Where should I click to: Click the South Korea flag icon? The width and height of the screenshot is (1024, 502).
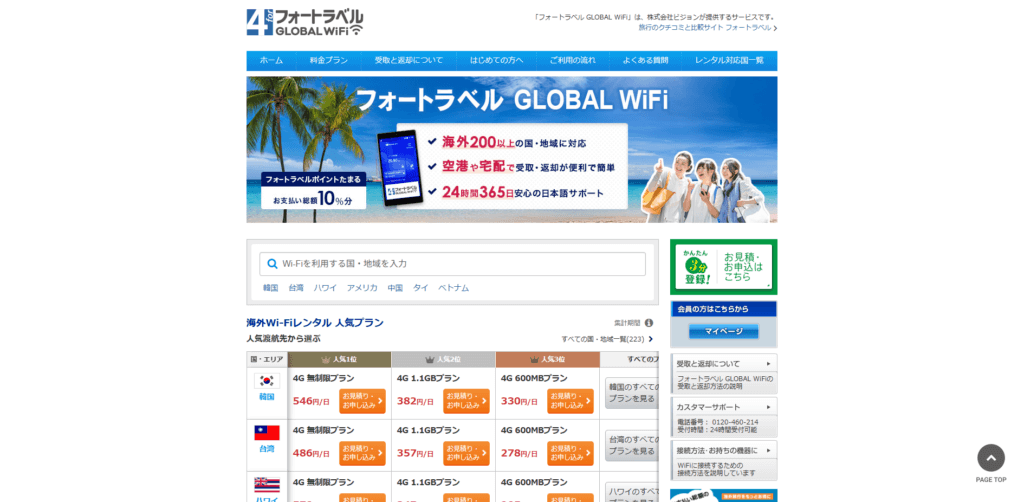tap(266, 381)
